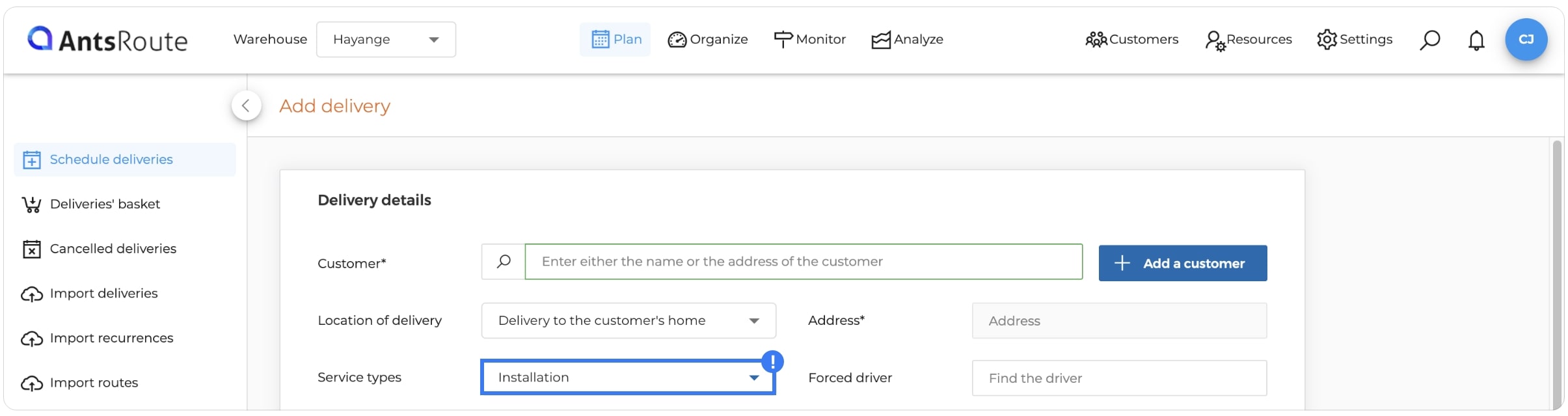The image size is (1568, 416).
Task: Go to the Monitor tab
Action: [x=809, y=40]
